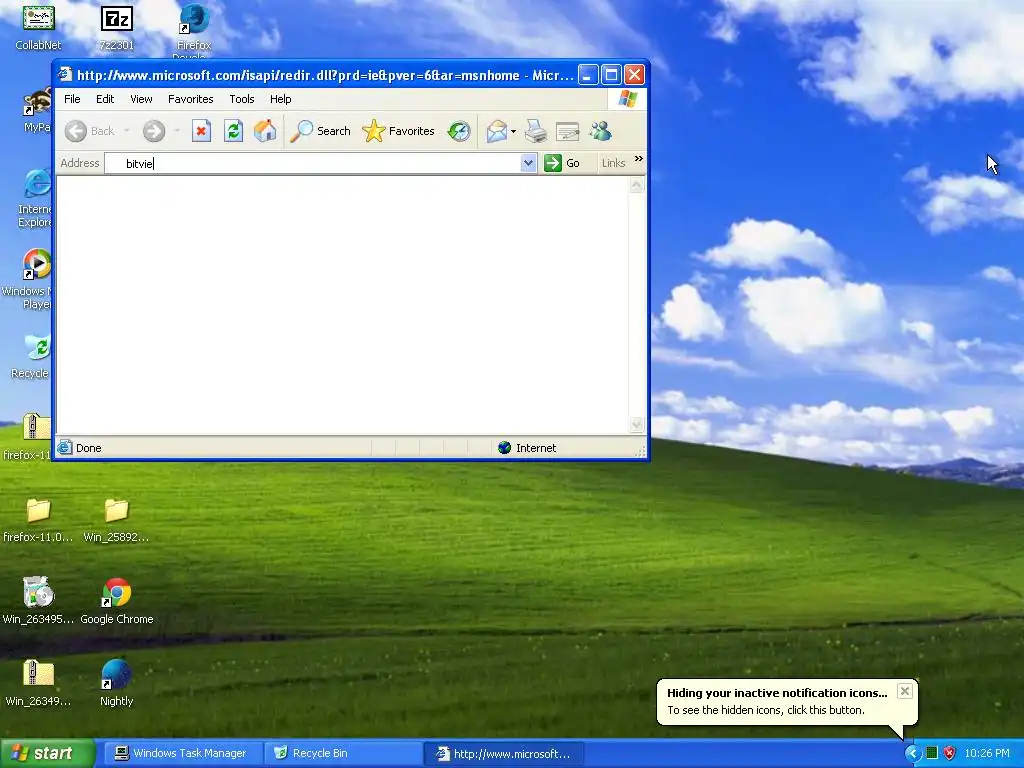Select the 7z2301 desktop icon
The width and height of the screenshot is (1024, 768).
coord(117,28)
